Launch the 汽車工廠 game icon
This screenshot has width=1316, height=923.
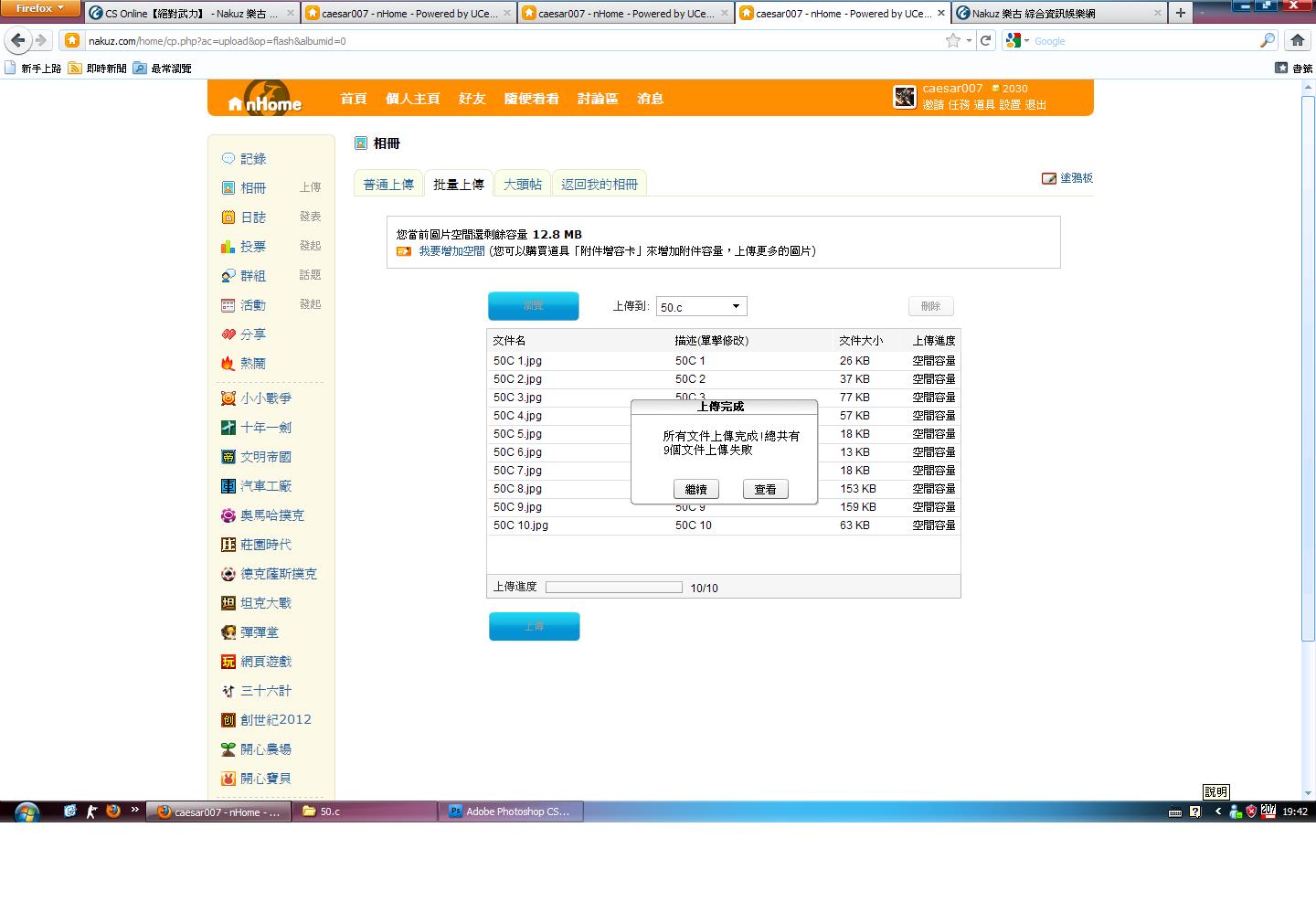228,486
